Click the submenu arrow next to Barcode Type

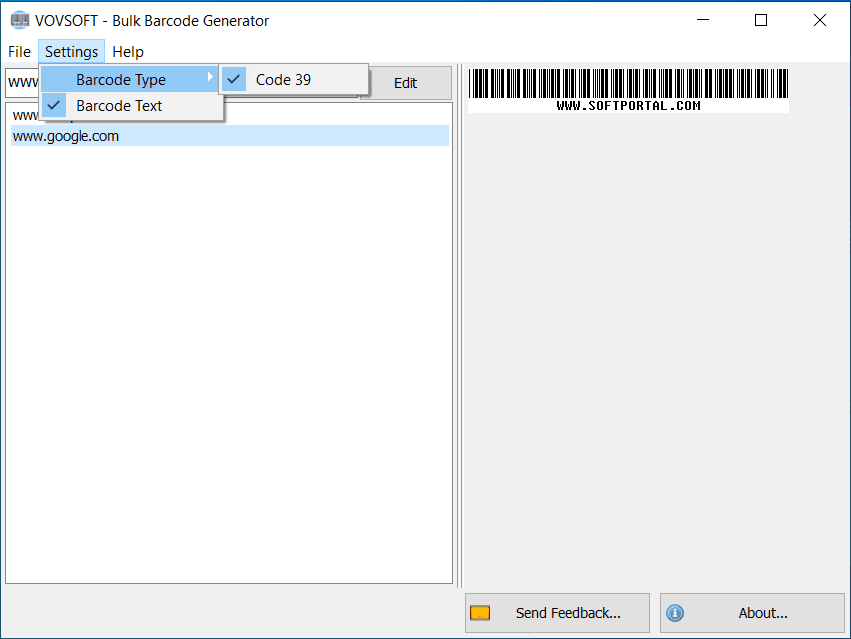[213, 79]
